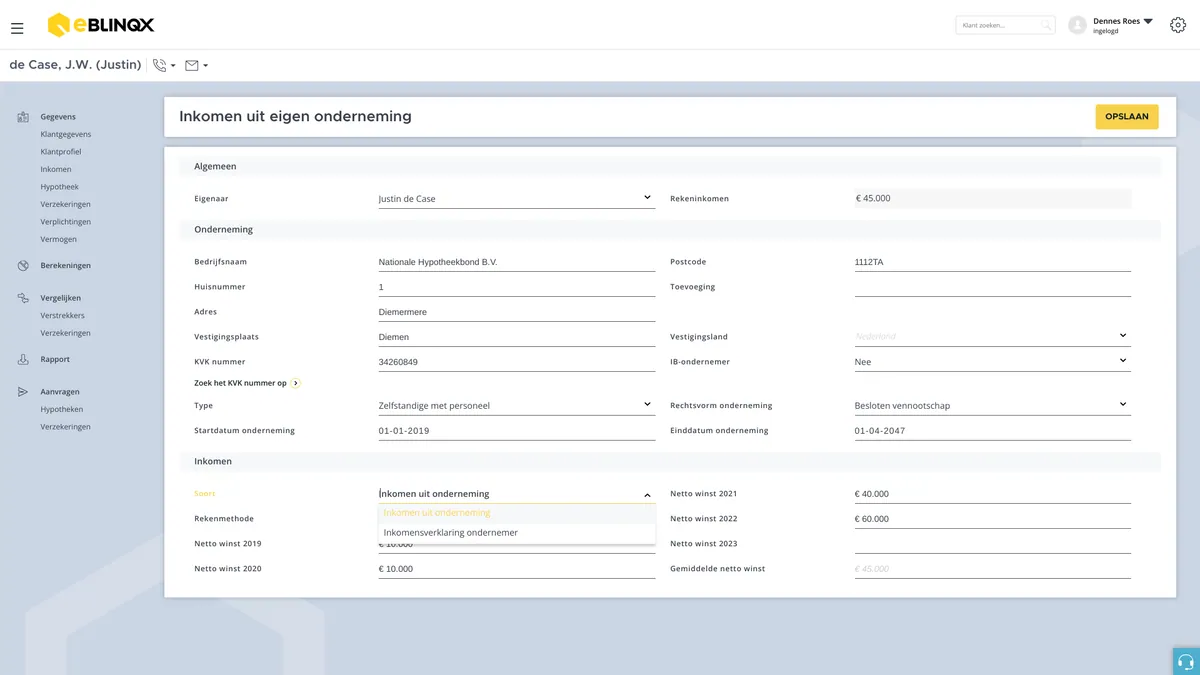Click the Netto winst 2021 field
This screenshot has height=675, width=1200.
(993, 494)
